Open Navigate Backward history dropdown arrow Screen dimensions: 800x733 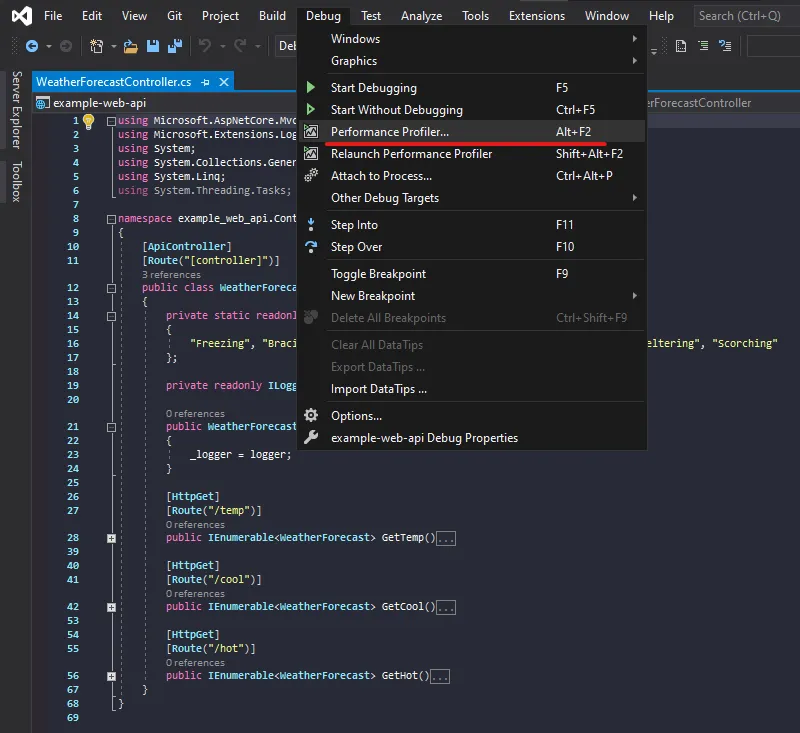click(49, 46)
